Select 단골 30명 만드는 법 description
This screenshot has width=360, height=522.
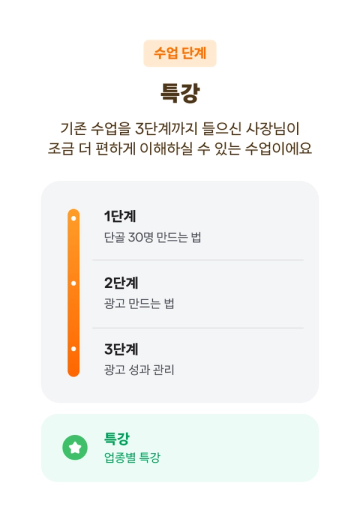(x=152, y=237)
